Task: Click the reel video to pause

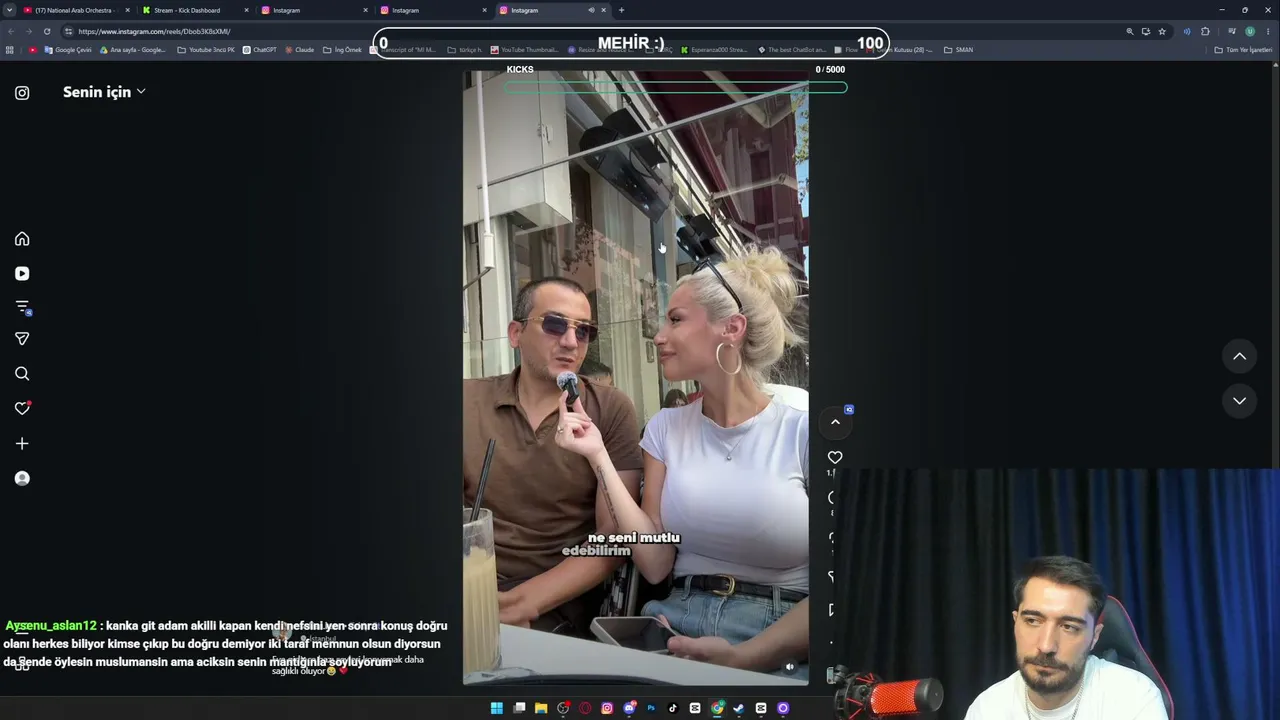Action: (x=635, y=378)
